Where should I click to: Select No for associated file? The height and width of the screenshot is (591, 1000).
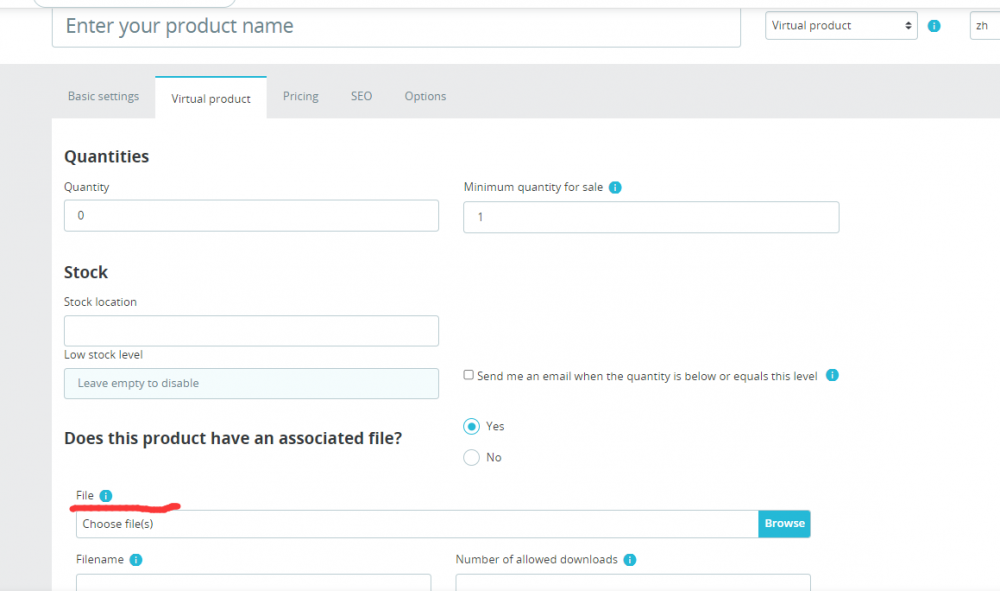472,458
